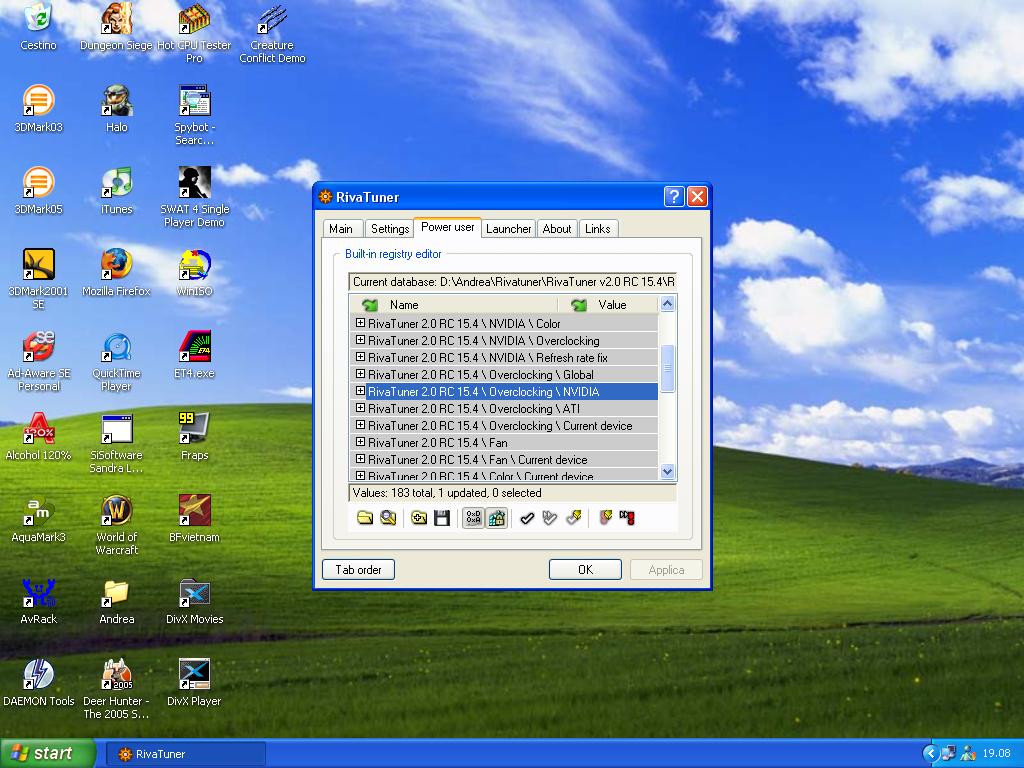Image resolution: width=1024 pixels, height=768 pixels.
Task: Click the black checkmark icon
Action: (527, 518)
